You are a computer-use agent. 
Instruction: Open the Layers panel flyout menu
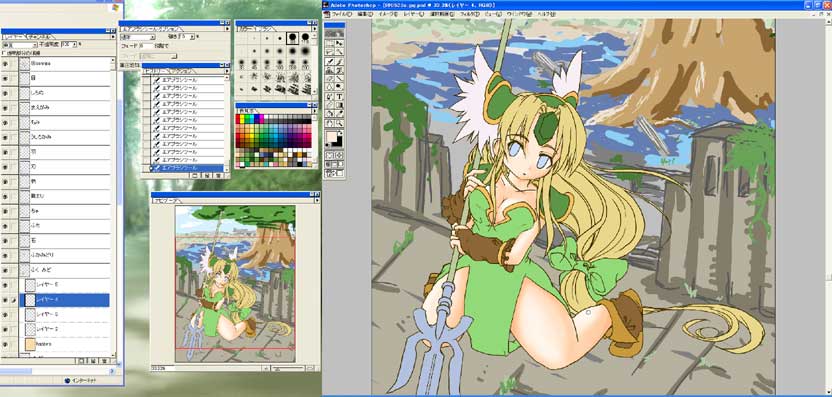[x=112, y=37]
